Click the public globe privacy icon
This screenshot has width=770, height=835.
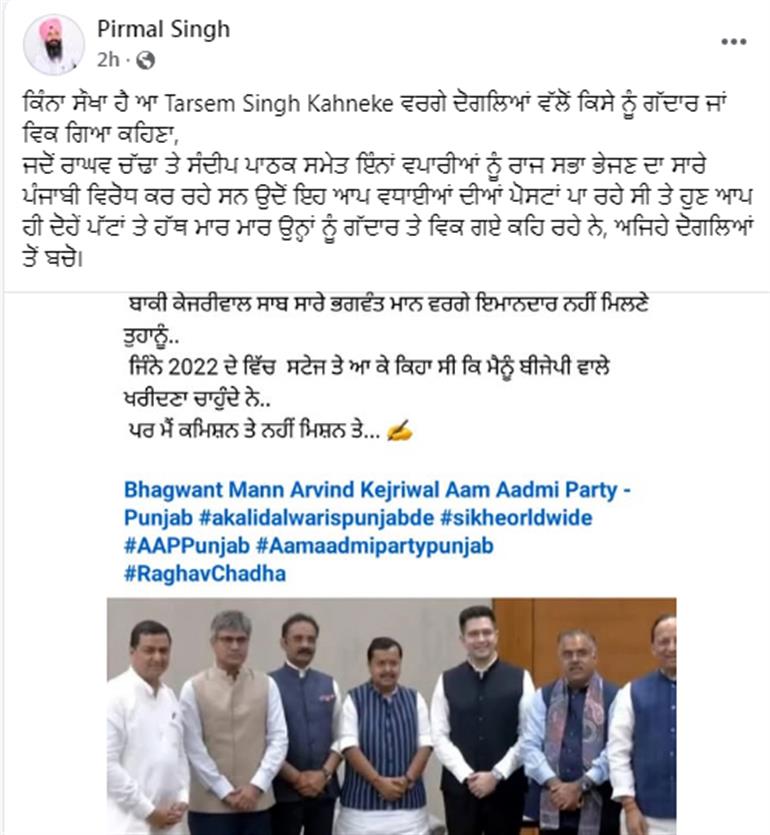(145, 61)
